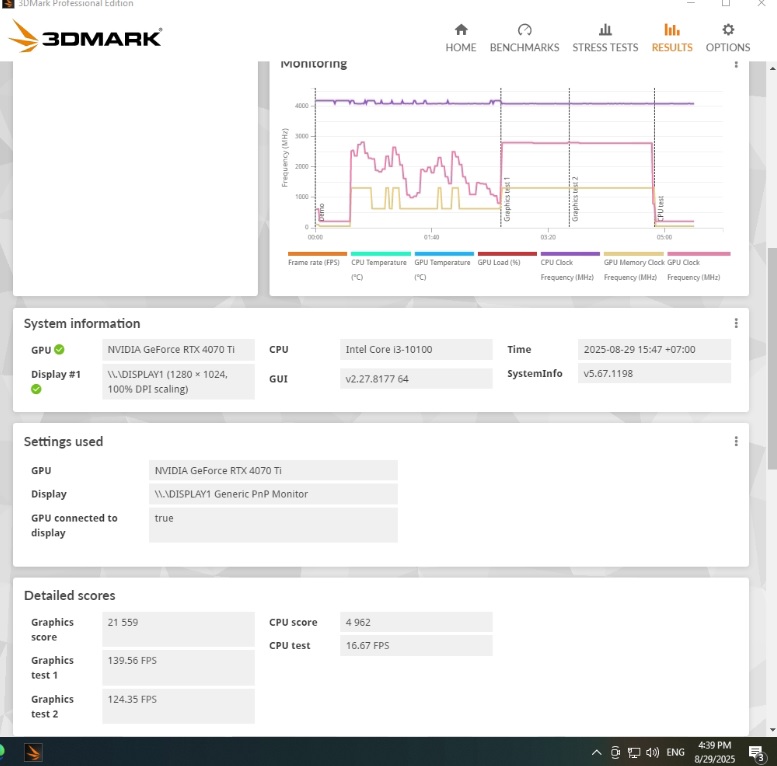Toggle CPU Temperature legend series

380,254
